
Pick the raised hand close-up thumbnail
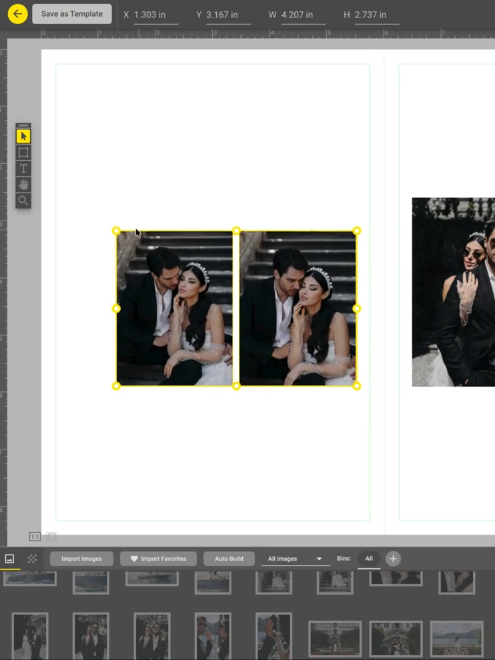coord(274,636)
